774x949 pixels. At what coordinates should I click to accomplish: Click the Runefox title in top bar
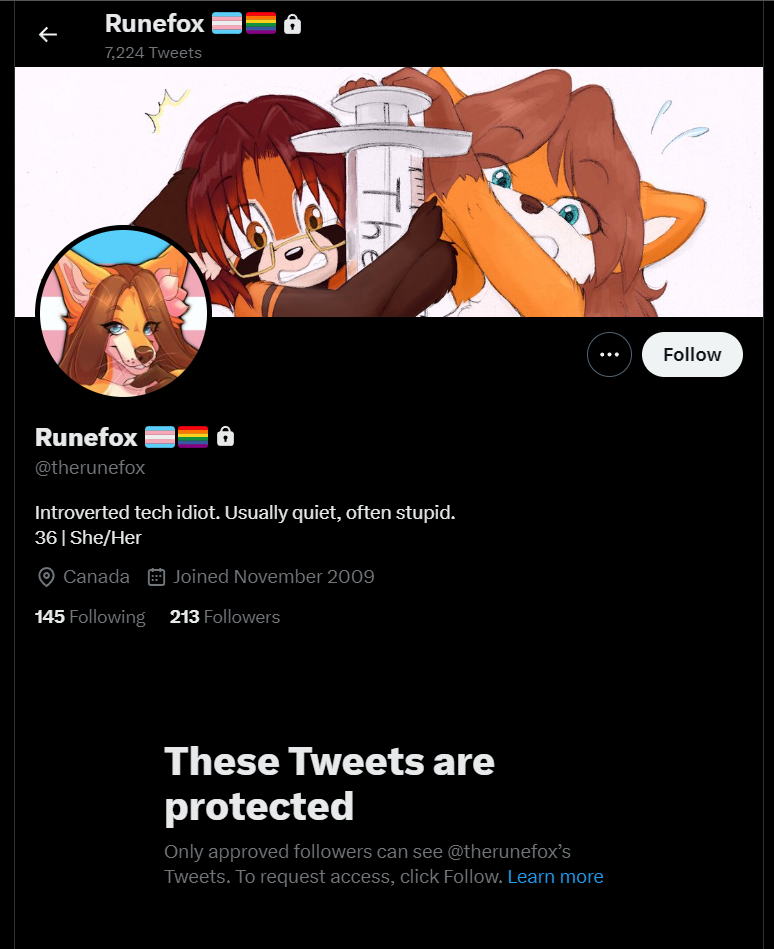point(154,24)
